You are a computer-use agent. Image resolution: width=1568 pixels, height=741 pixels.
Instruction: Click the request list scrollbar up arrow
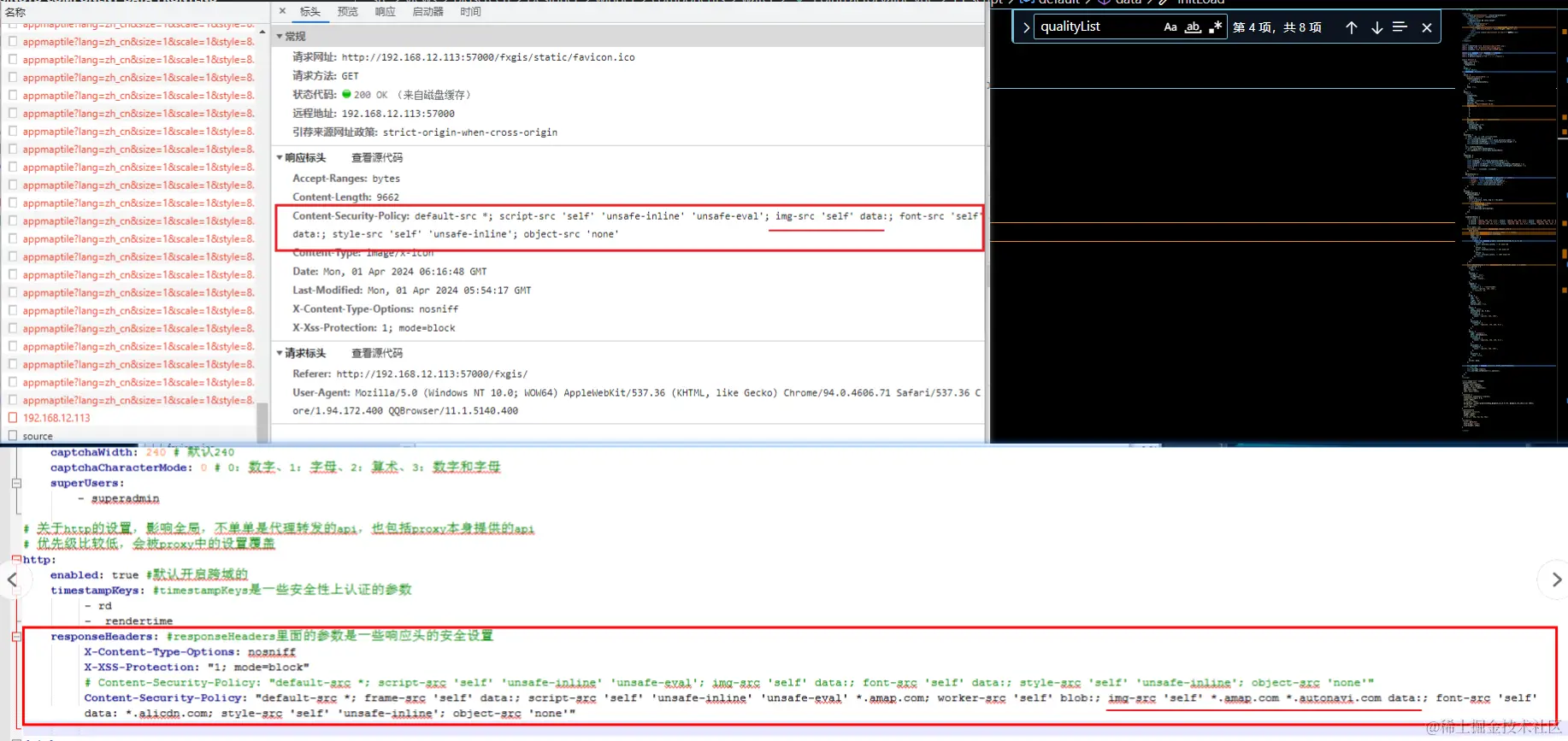[262, 32]
